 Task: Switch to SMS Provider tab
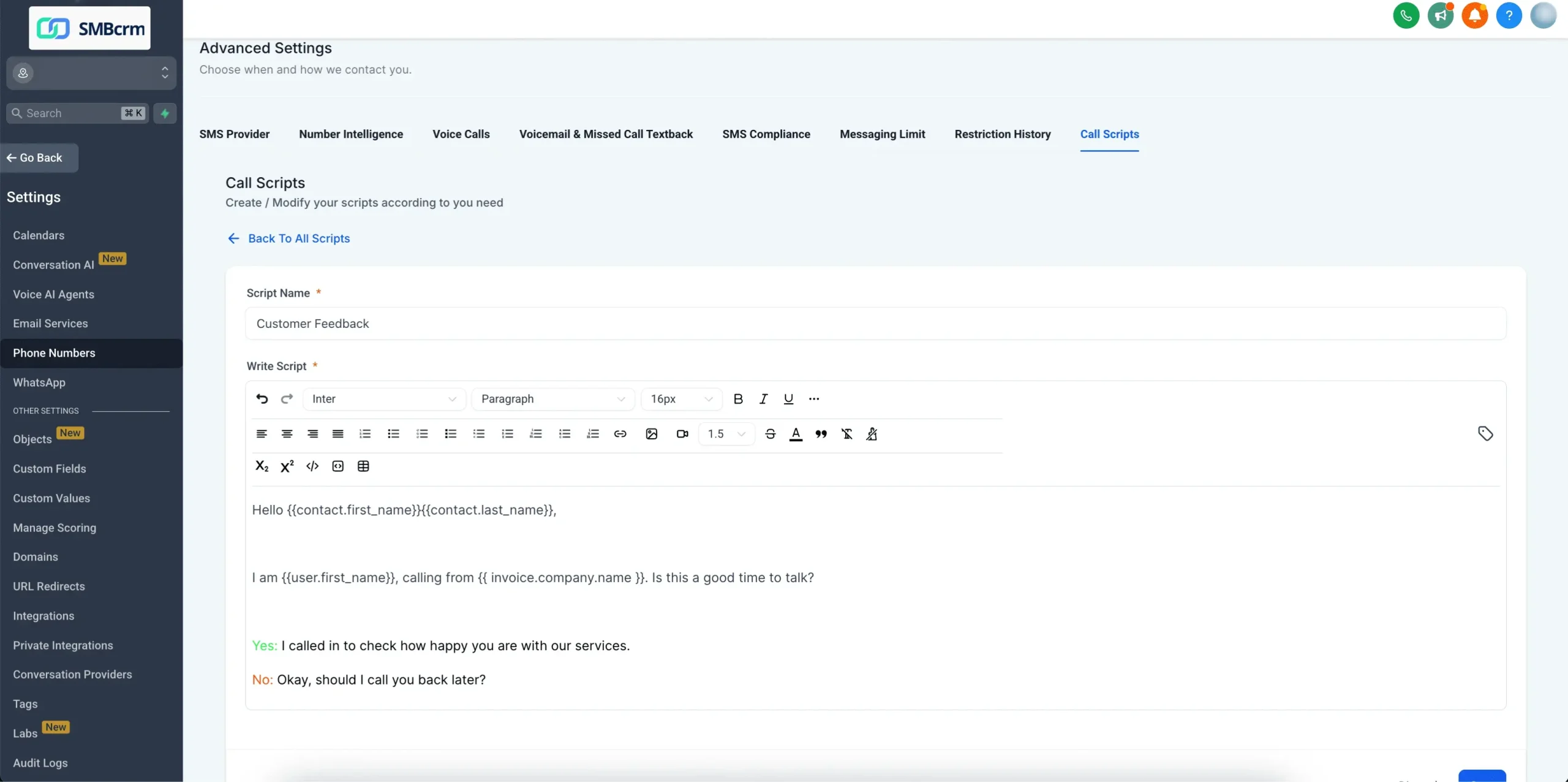pyautogui.click(x=234, y=134)
